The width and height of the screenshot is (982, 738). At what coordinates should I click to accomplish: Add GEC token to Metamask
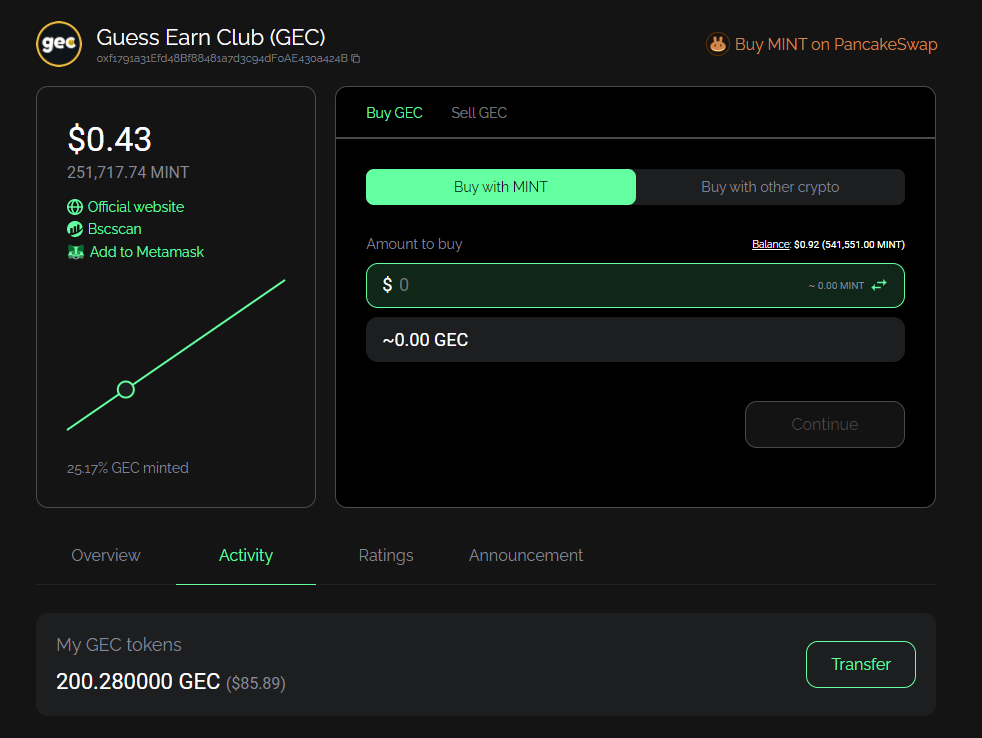click(147, 252)
